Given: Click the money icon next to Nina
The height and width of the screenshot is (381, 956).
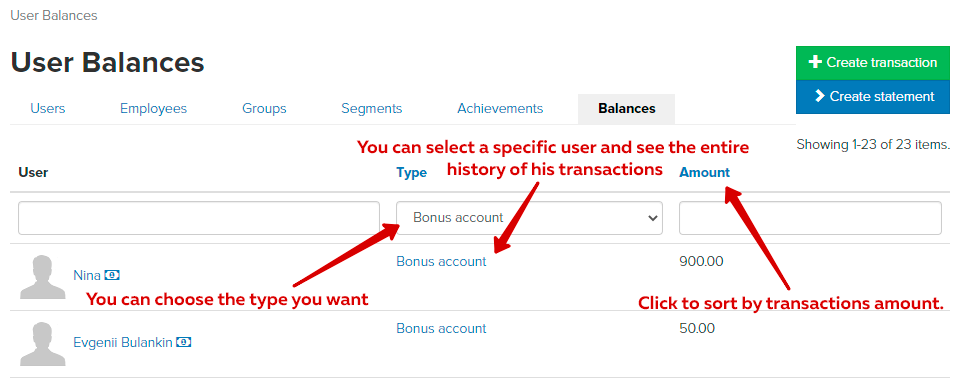Looking at the screenshot, I should tap(112, 276).
